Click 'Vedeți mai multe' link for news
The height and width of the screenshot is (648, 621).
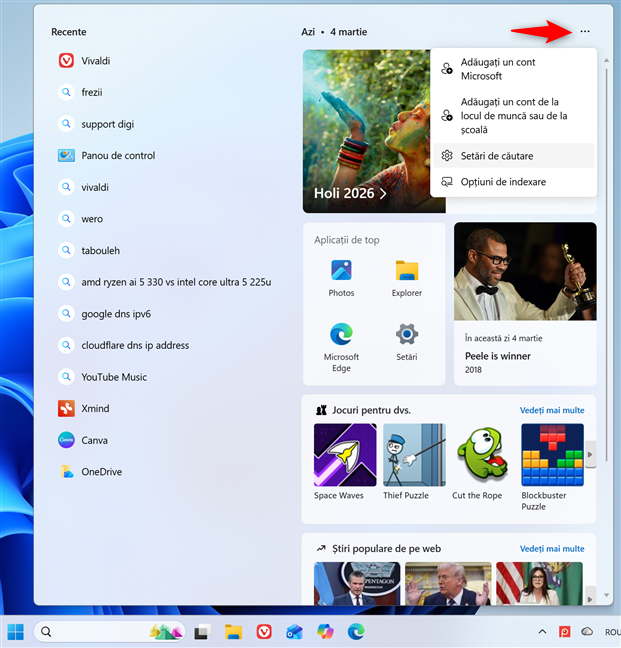tap(551, 549)
